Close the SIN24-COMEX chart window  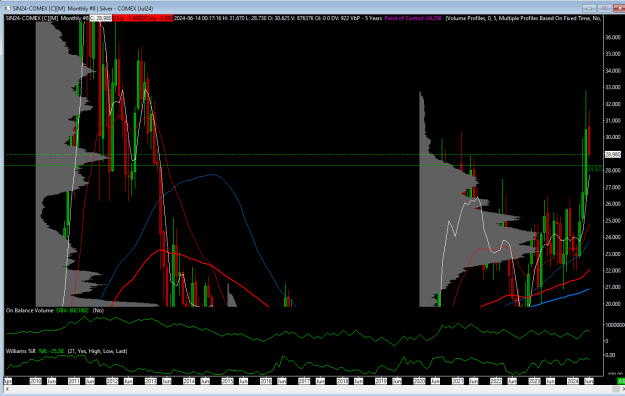coord(619,8)
